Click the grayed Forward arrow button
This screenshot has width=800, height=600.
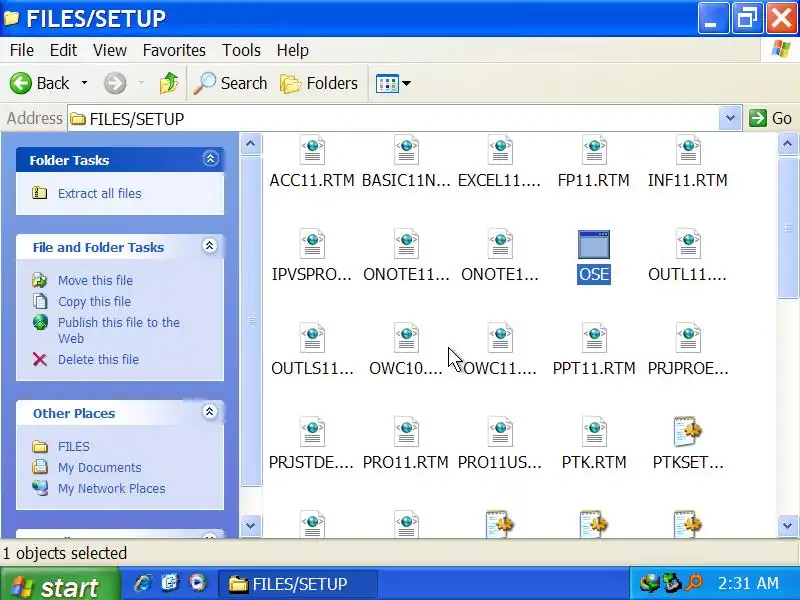(115, 83)
